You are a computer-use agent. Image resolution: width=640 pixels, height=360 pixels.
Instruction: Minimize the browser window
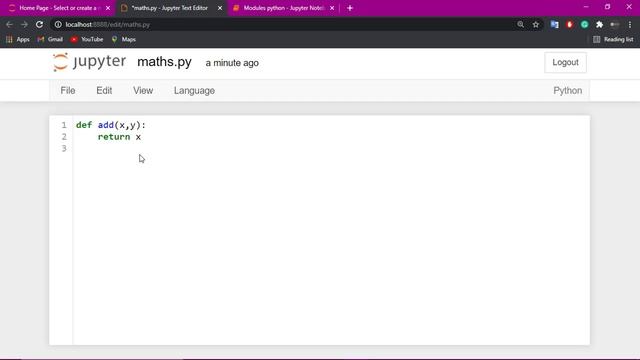[586, 7]
